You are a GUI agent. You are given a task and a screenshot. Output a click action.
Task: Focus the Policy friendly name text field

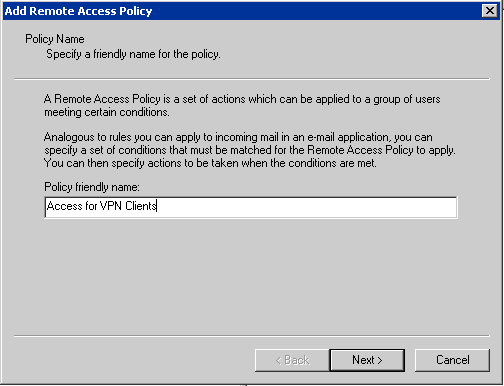pos(251,207)
